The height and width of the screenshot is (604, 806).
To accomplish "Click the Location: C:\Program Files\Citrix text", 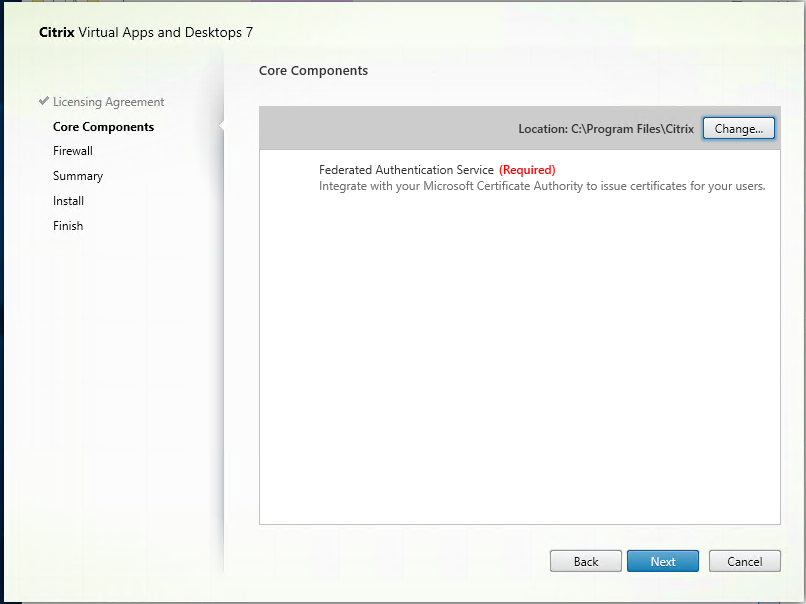I will point(606,129).
